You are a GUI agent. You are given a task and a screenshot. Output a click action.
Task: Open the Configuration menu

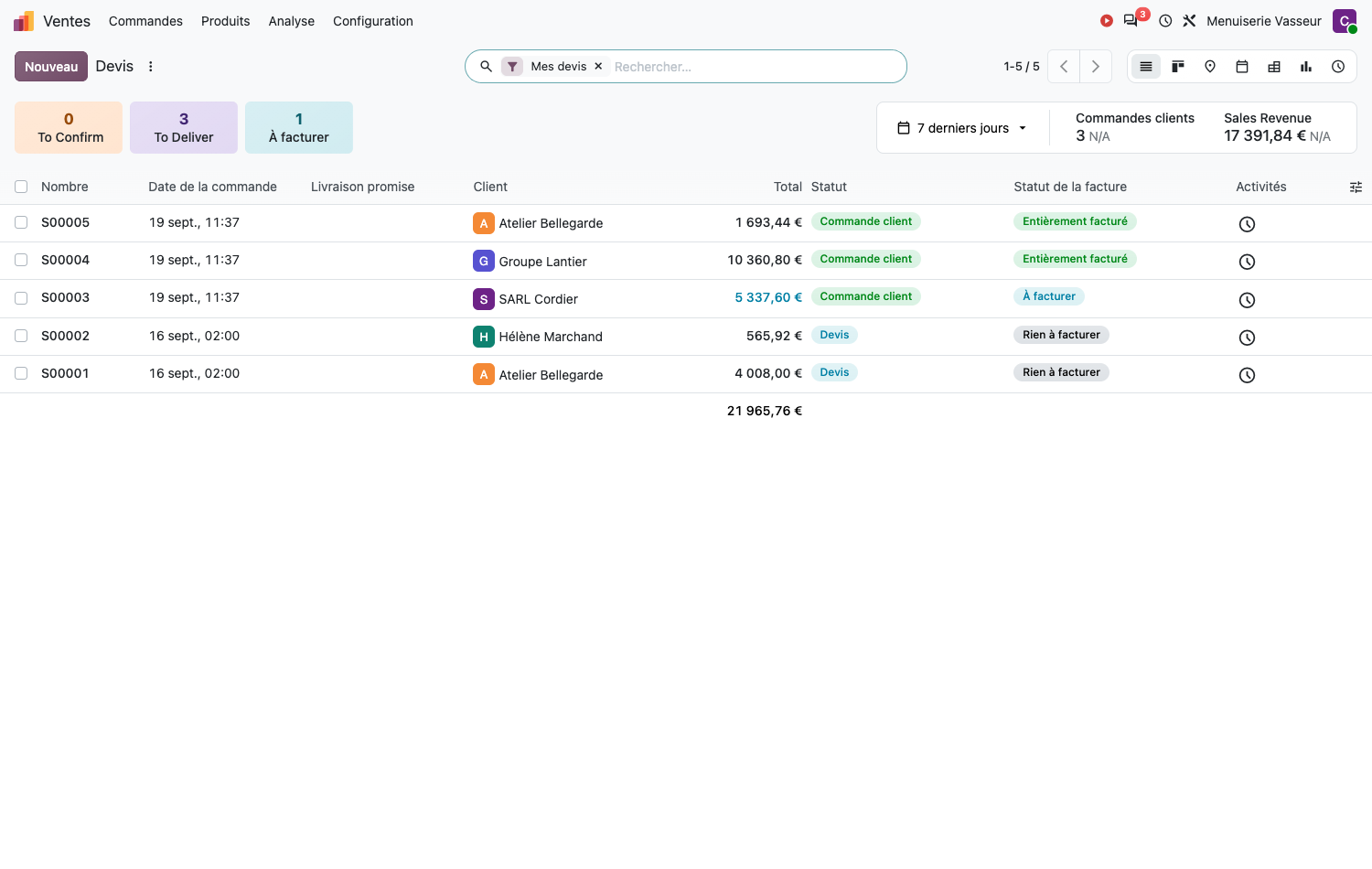click(x=373, y=21)
